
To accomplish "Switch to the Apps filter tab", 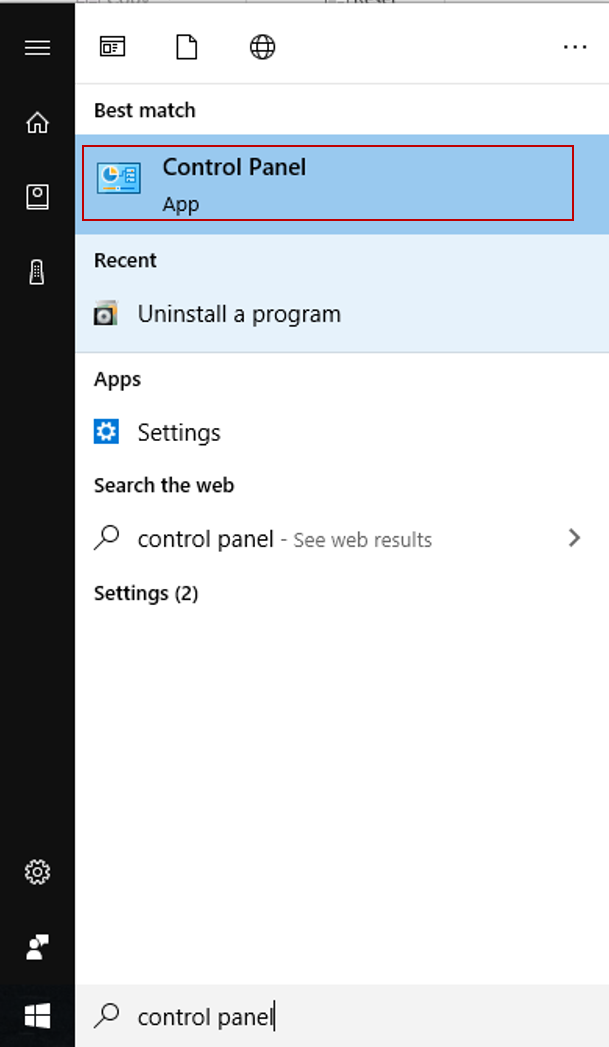I will tap(113, 46).
